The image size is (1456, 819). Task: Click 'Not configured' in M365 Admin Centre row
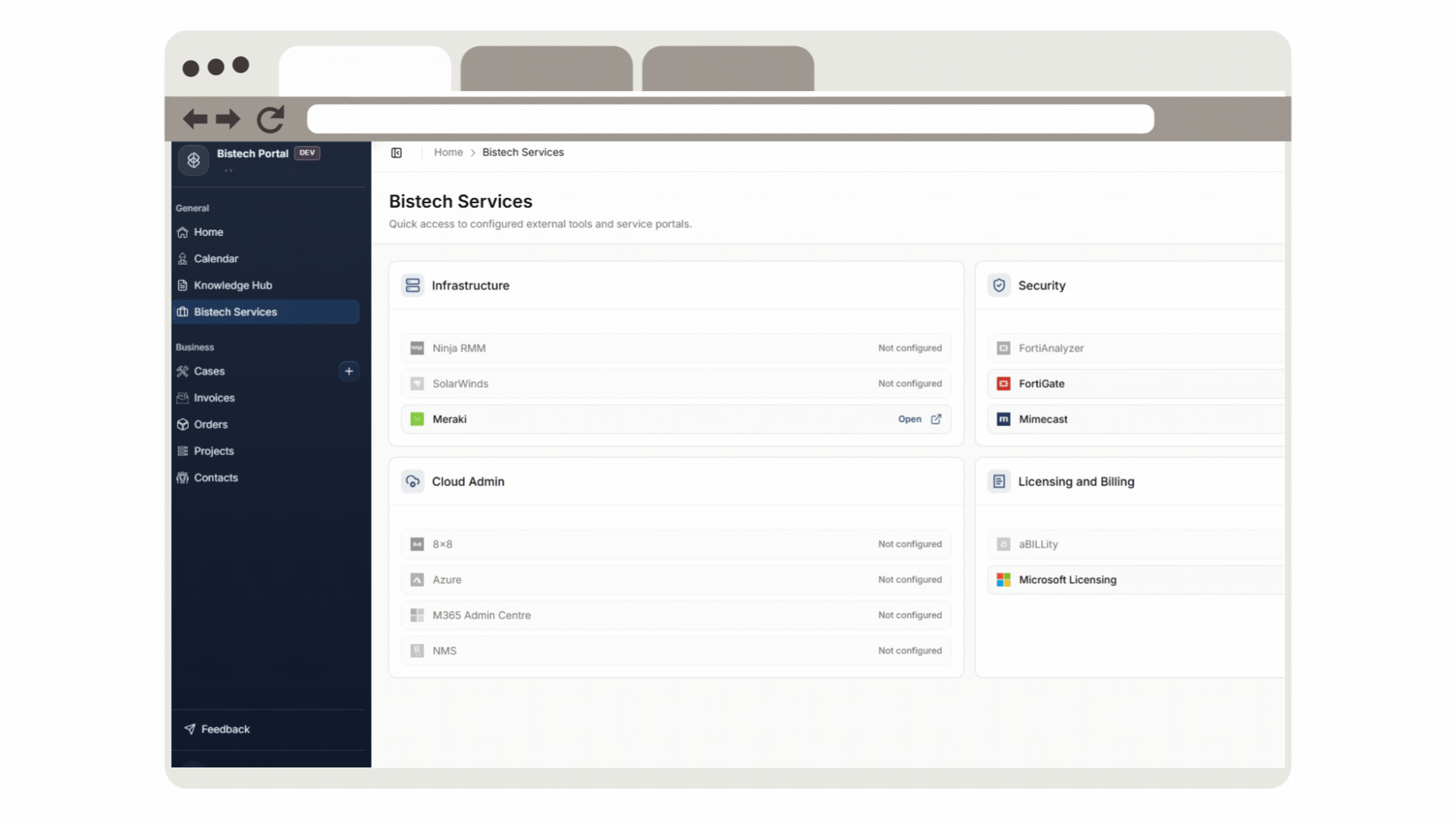910,615
